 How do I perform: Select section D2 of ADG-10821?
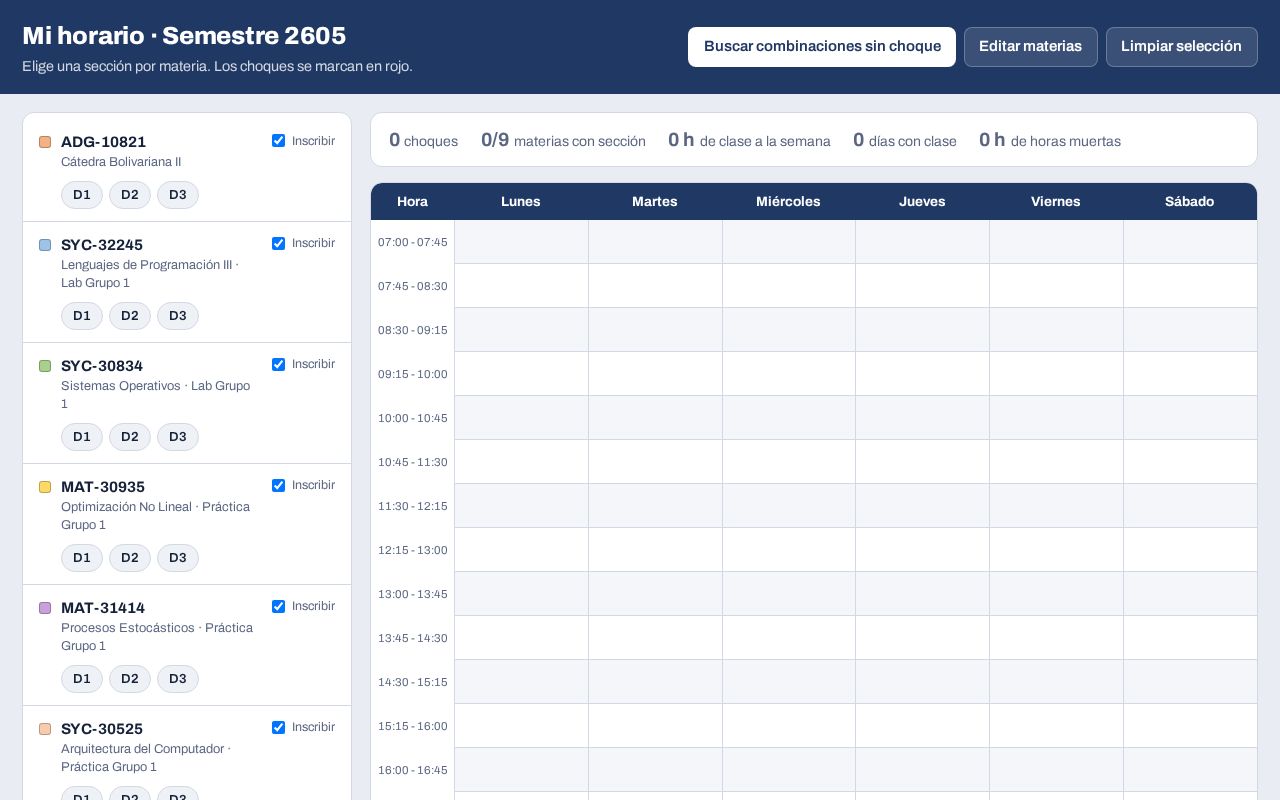click(130, 195)
